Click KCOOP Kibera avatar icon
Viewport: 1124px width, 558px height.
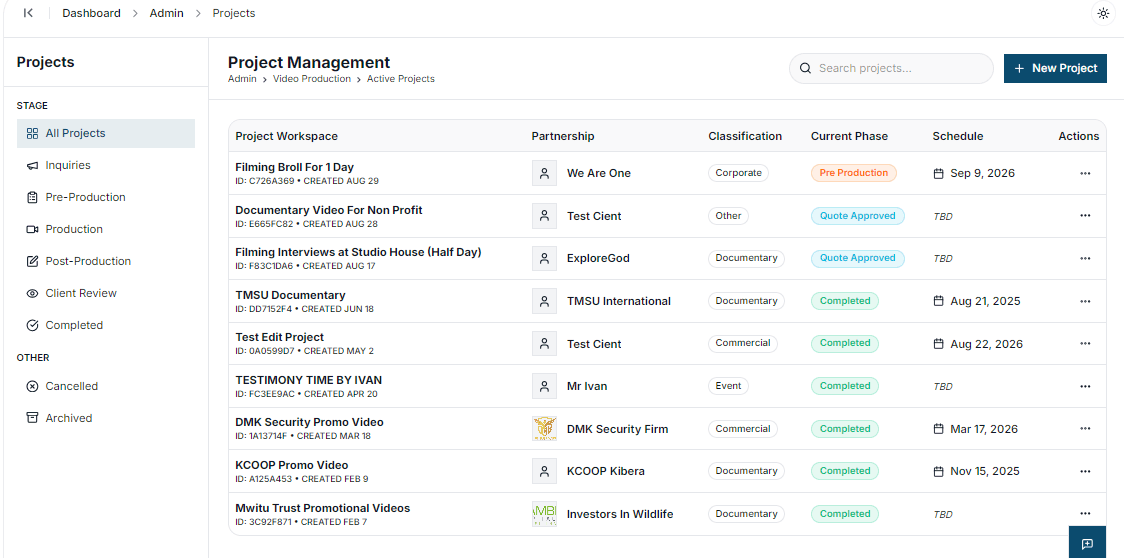pyautogui.click(x=544, y=471)
